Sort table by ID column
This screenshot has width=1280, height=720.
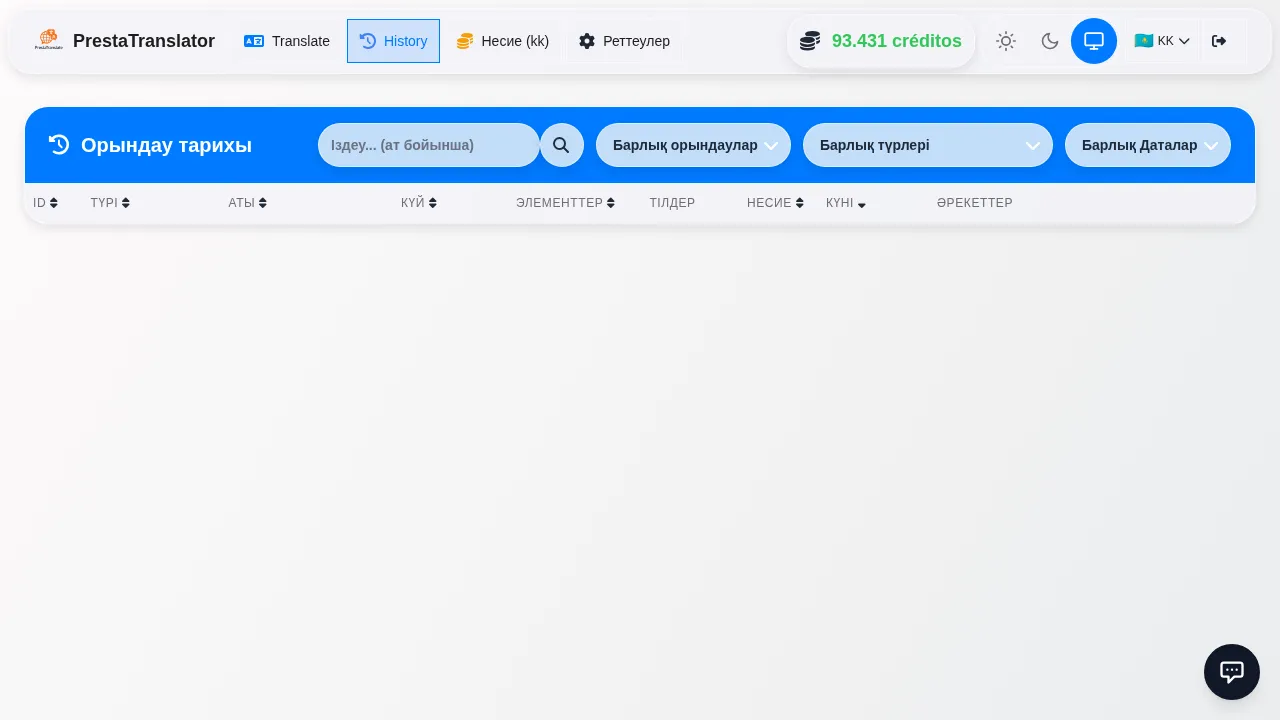45,203
